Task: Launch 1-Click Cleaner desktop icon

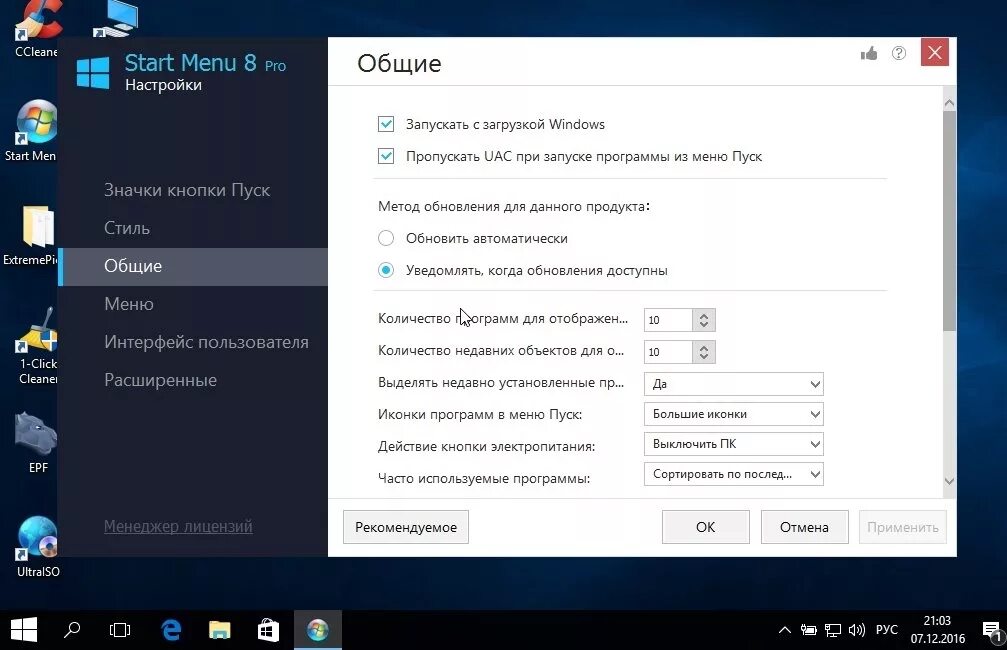Action: (x=37, y=347)
